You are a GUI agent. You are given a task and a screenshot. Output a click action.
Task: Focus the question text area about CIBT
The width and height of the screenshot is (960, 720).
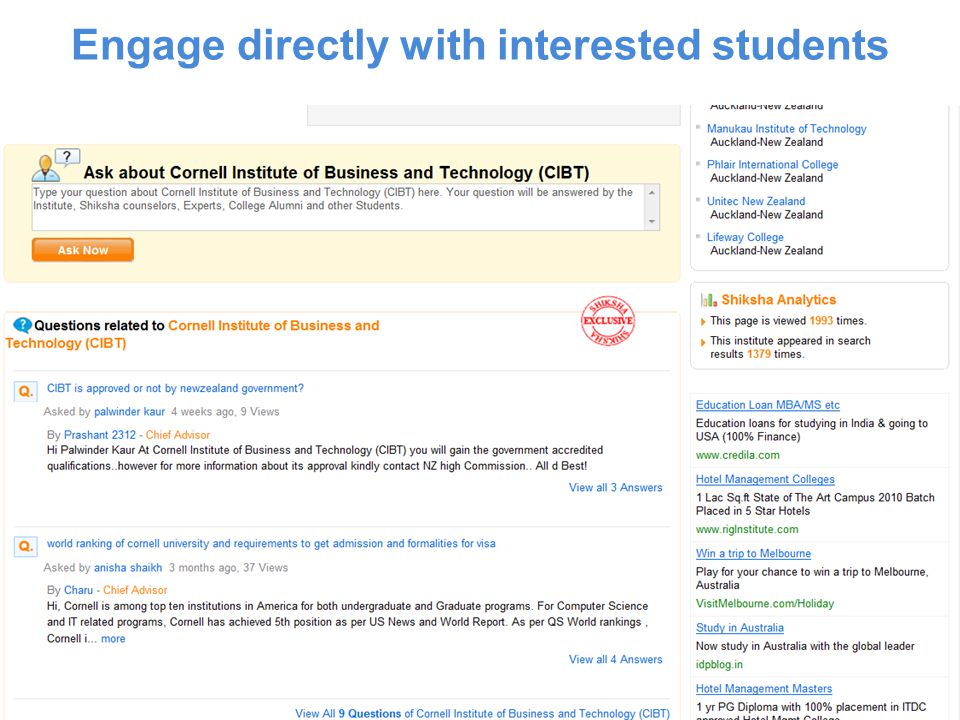click(338, 207)
